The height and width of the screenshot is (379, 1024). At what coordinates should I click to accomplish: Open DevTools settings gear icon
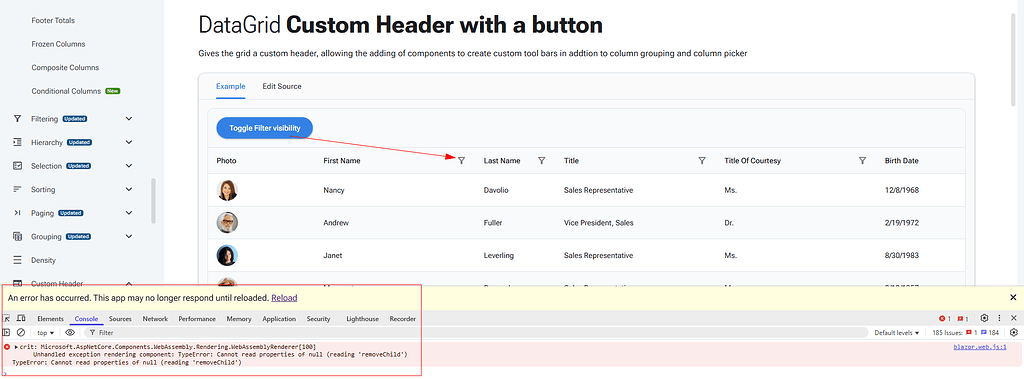[984, 318]
